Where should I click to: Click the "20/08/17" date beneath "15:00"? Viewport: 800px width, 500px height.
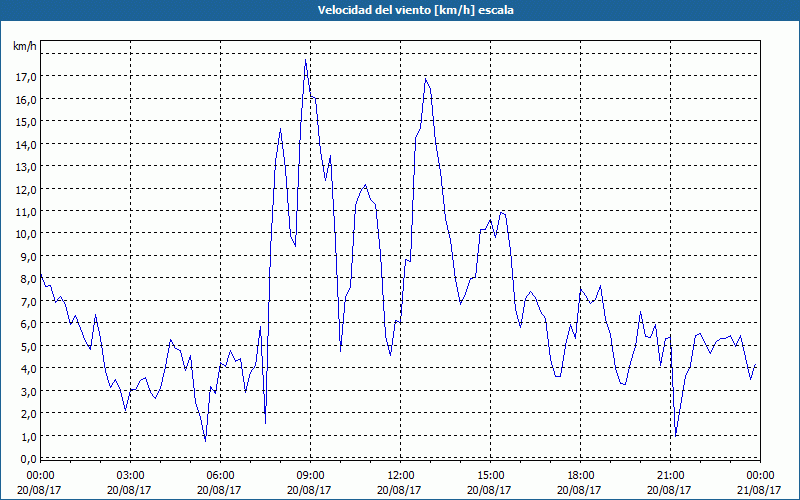pyautogui.click(x=490, y=490)
